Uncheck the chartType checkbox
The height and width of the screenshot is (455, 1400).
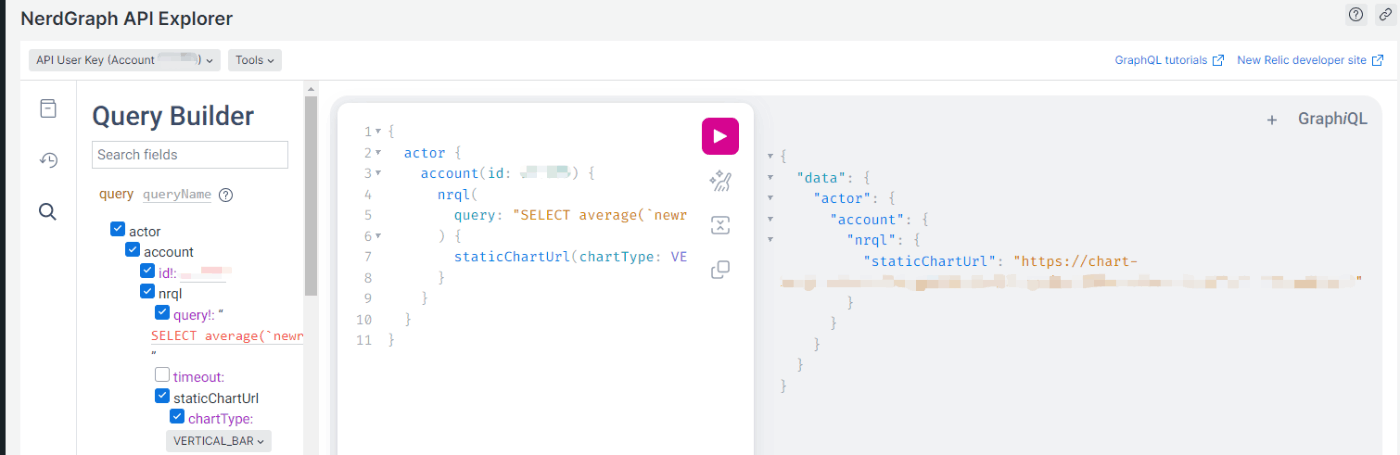pos(177,417)
